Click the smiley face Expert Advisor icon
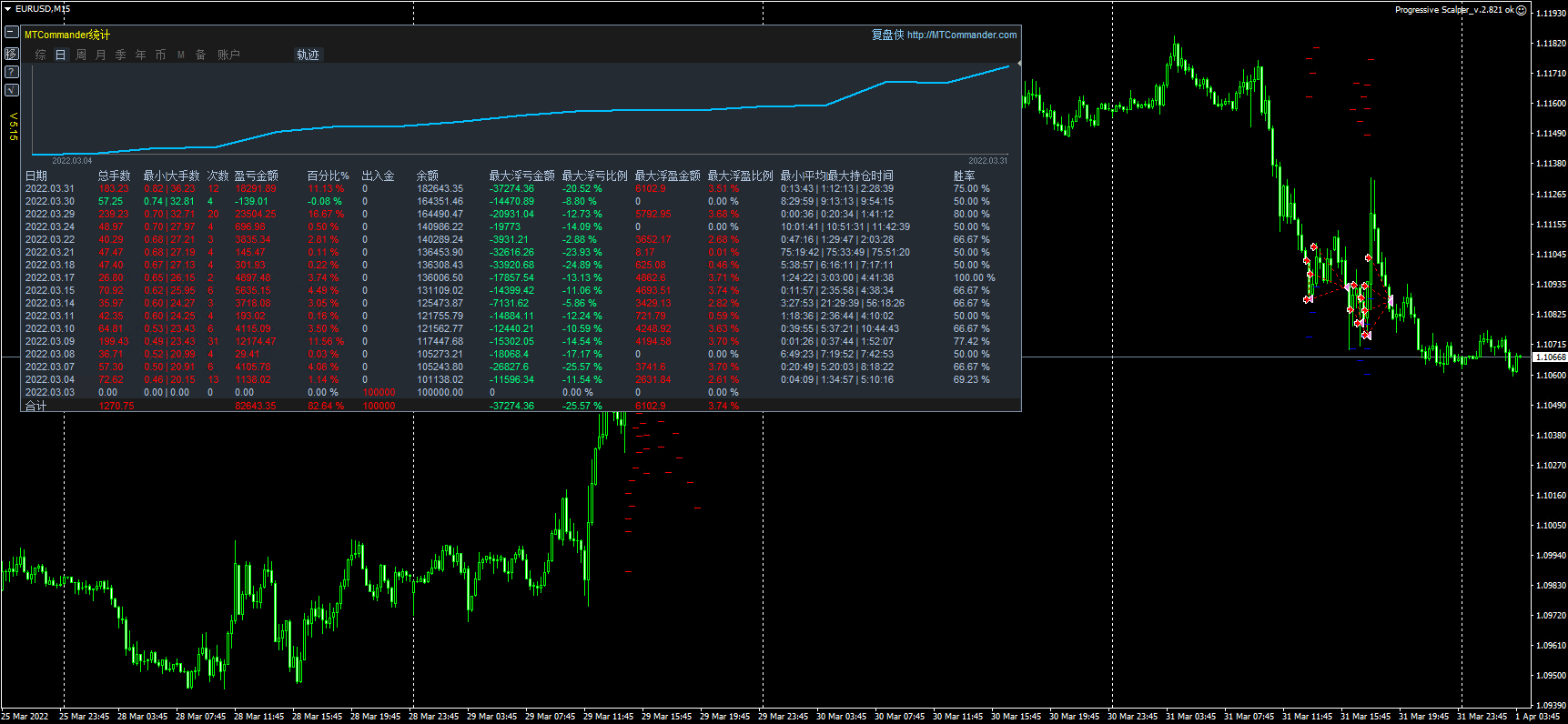The height and width of the screenshot is (724, 1568). (x=1521, y=10)
